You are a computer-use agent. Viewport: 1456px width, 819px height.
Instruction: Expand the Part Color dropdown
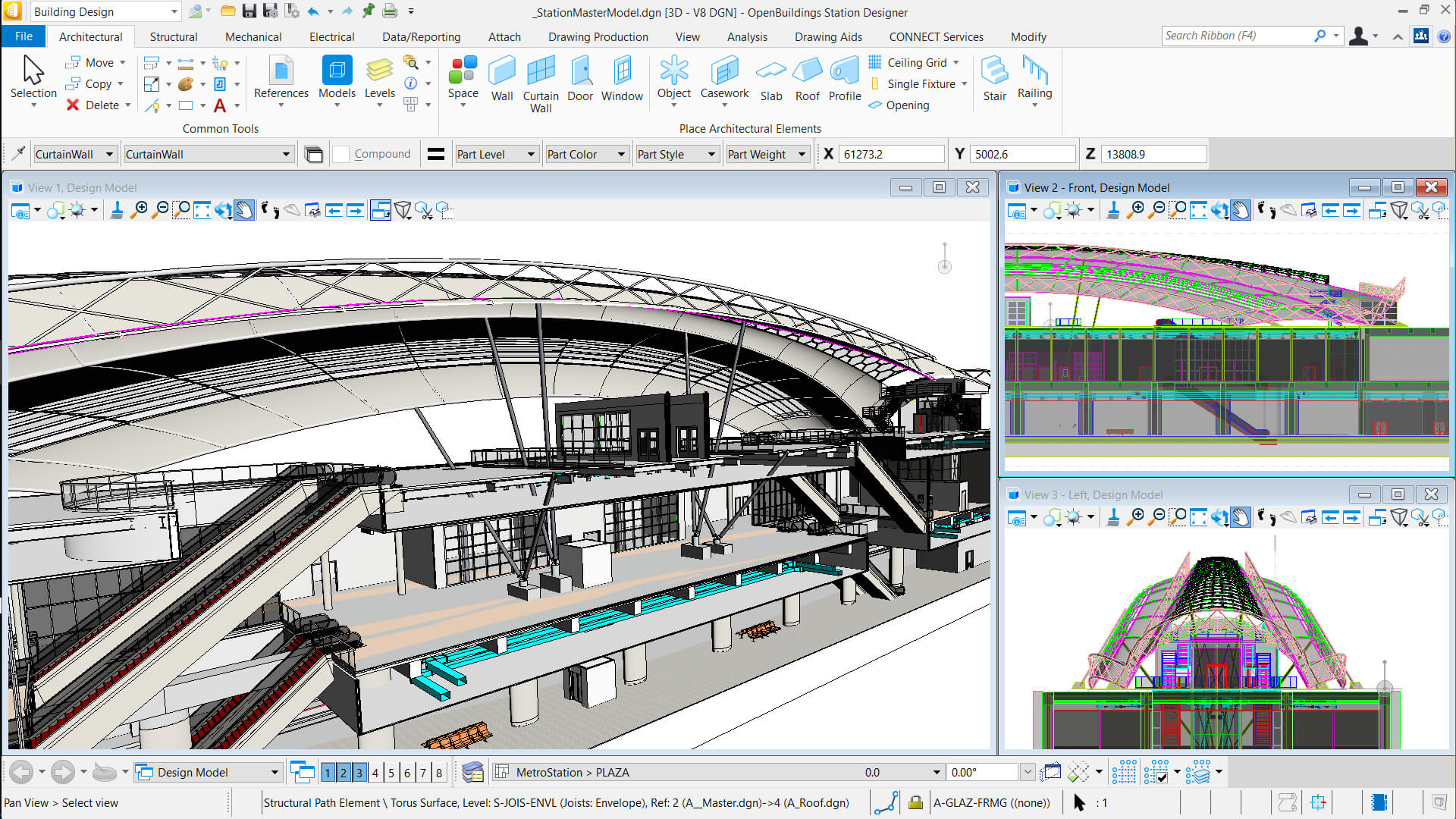[x=621, y=154]
